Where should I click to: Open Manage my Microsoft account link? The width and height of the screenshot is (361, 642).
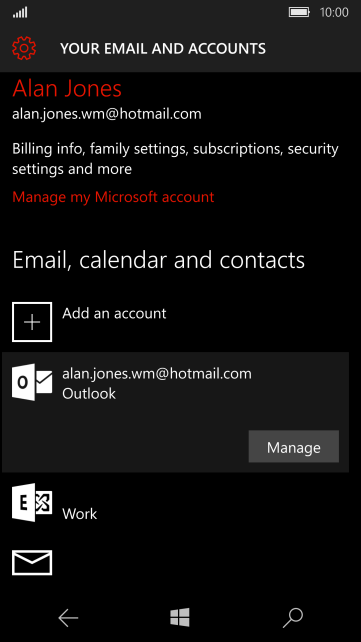pyautogui.click(x=113, y=197)
